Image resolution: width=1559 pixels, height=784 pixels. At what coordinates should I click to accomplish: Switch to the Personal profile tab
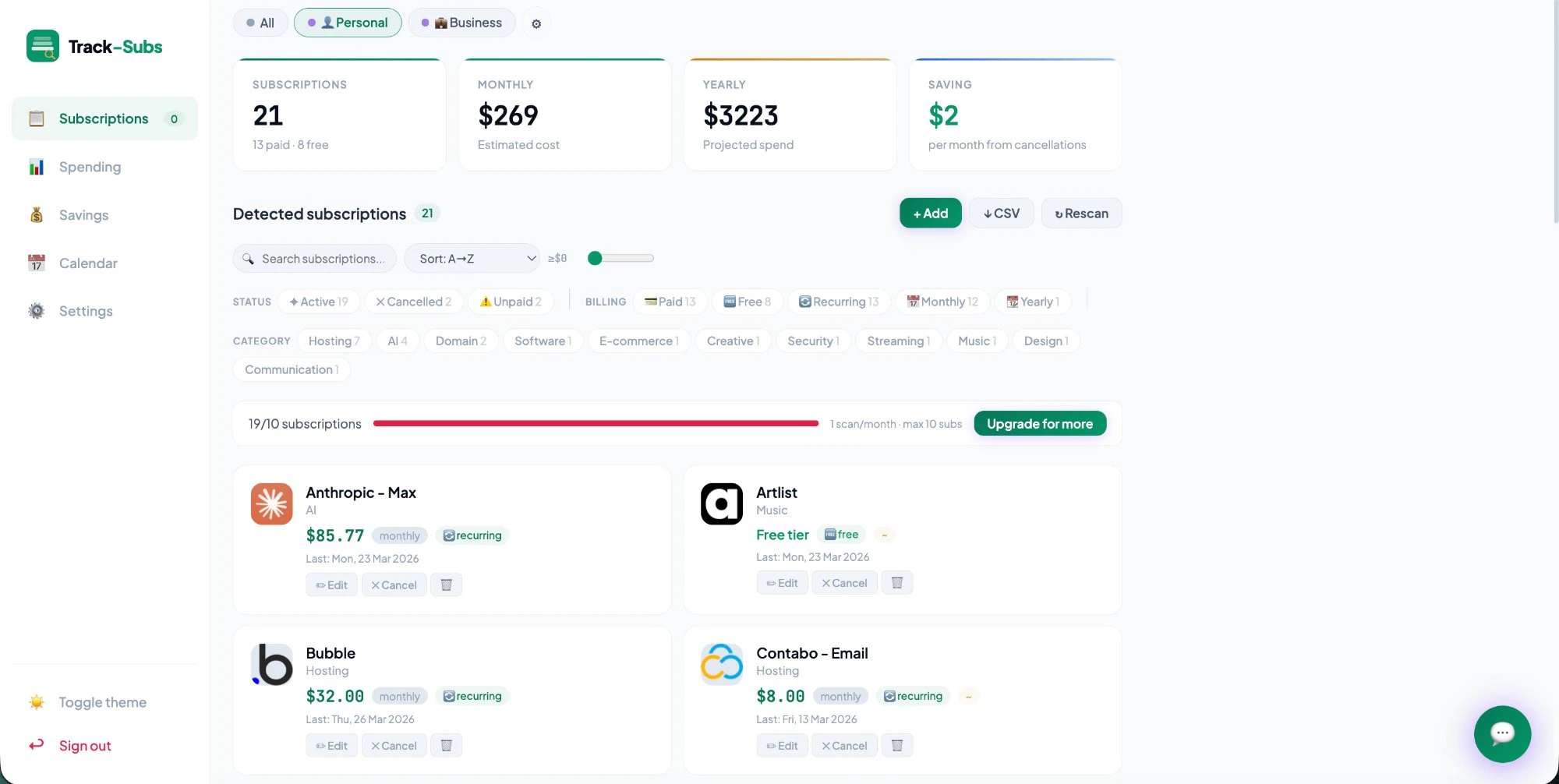(x=348, y=23)
